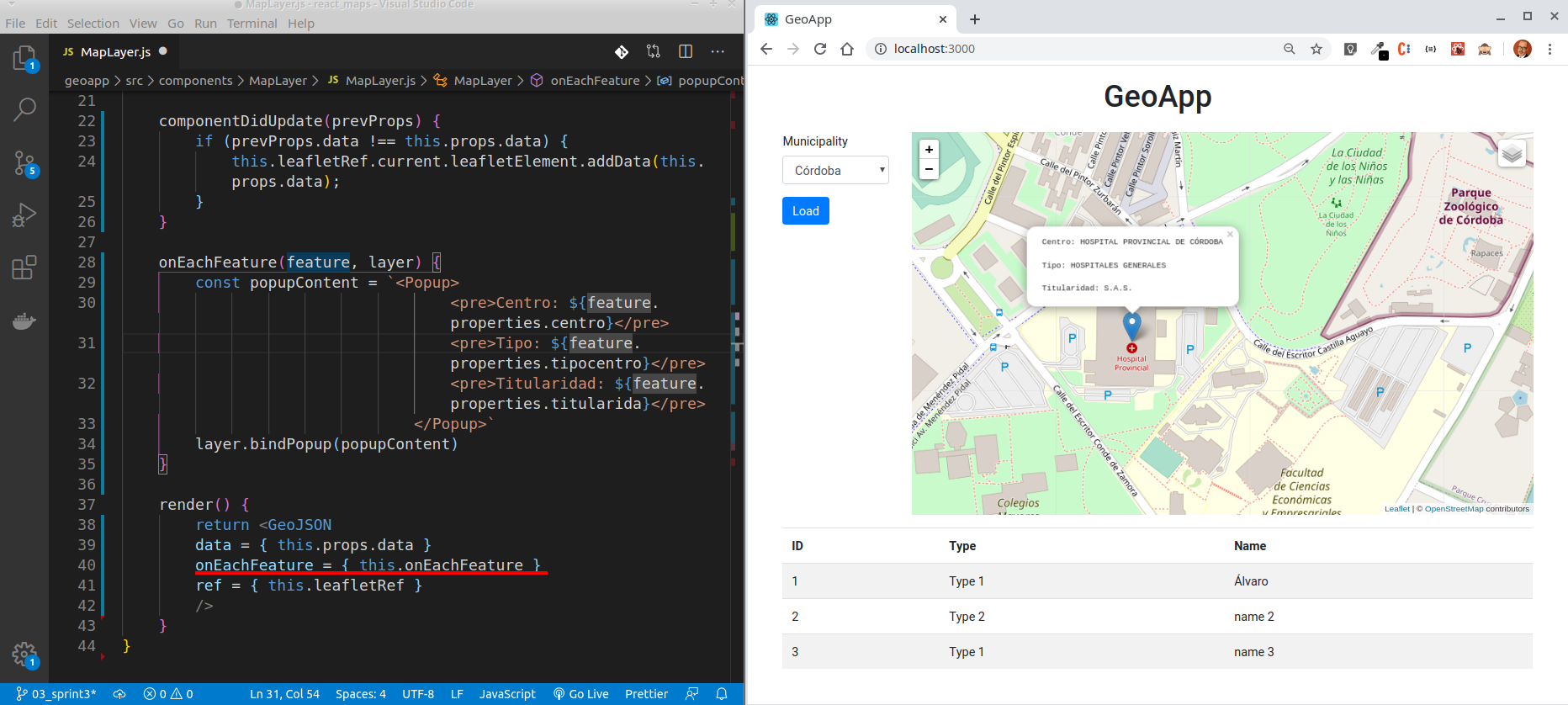
Task: Zoom in on the map
Action: tap(929, 150)
